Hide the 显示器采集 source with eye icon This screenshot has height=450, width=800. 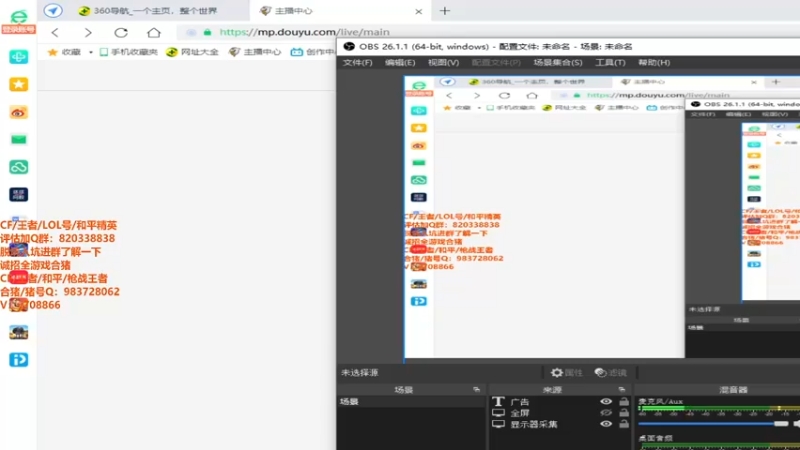606,424
